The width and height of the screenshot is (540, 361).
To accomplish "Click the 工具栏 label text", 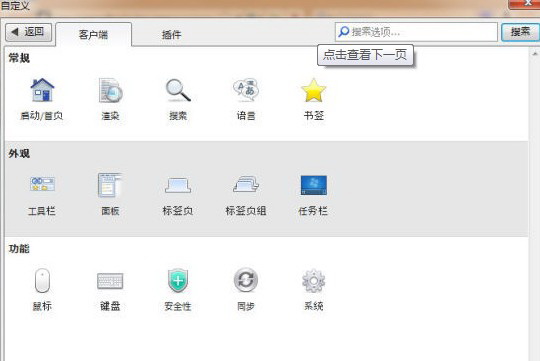I will click(42, 211).
